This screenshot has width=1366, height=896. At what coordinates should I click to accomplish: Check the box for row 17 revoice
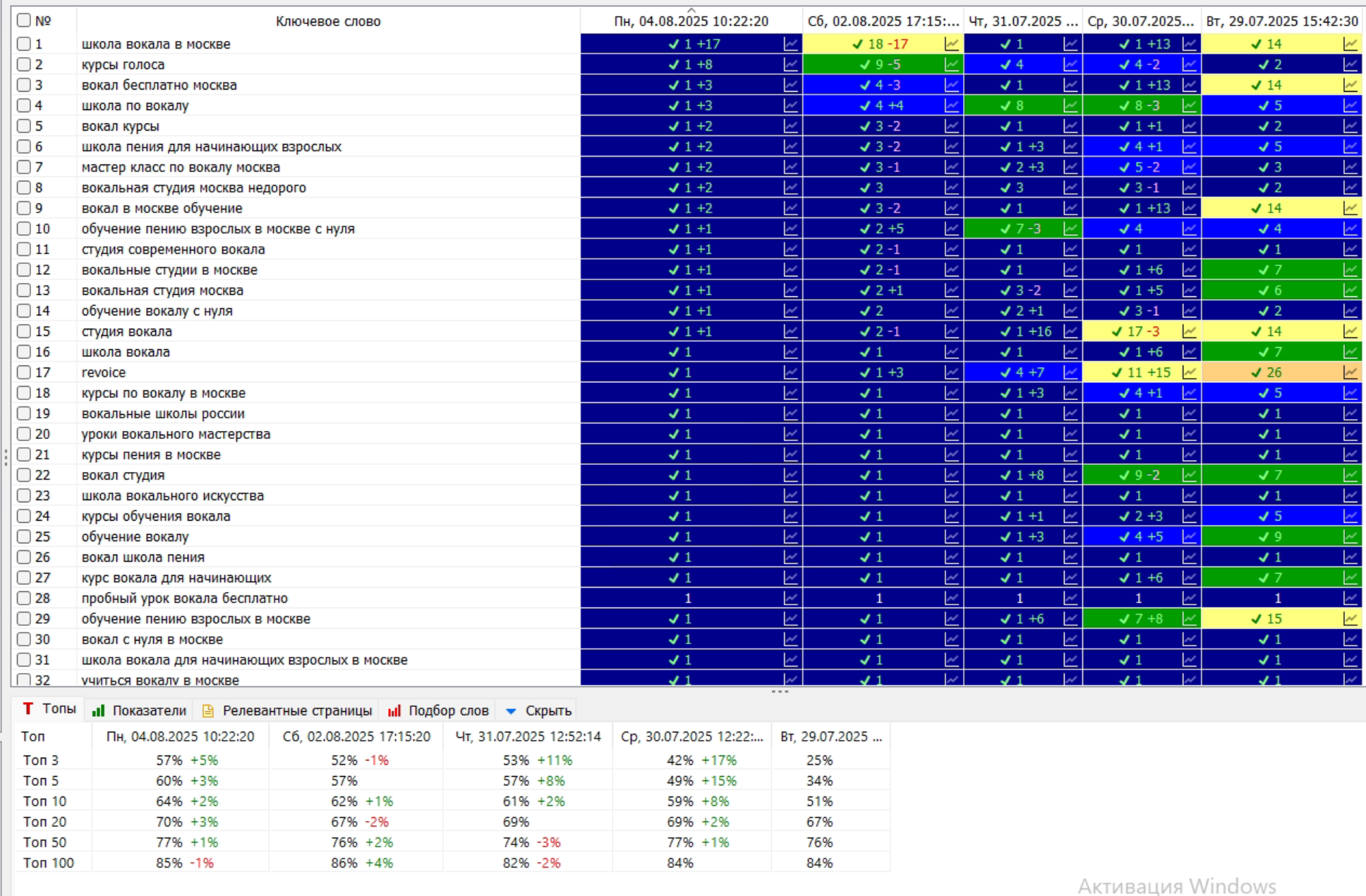tap(24, 372)
